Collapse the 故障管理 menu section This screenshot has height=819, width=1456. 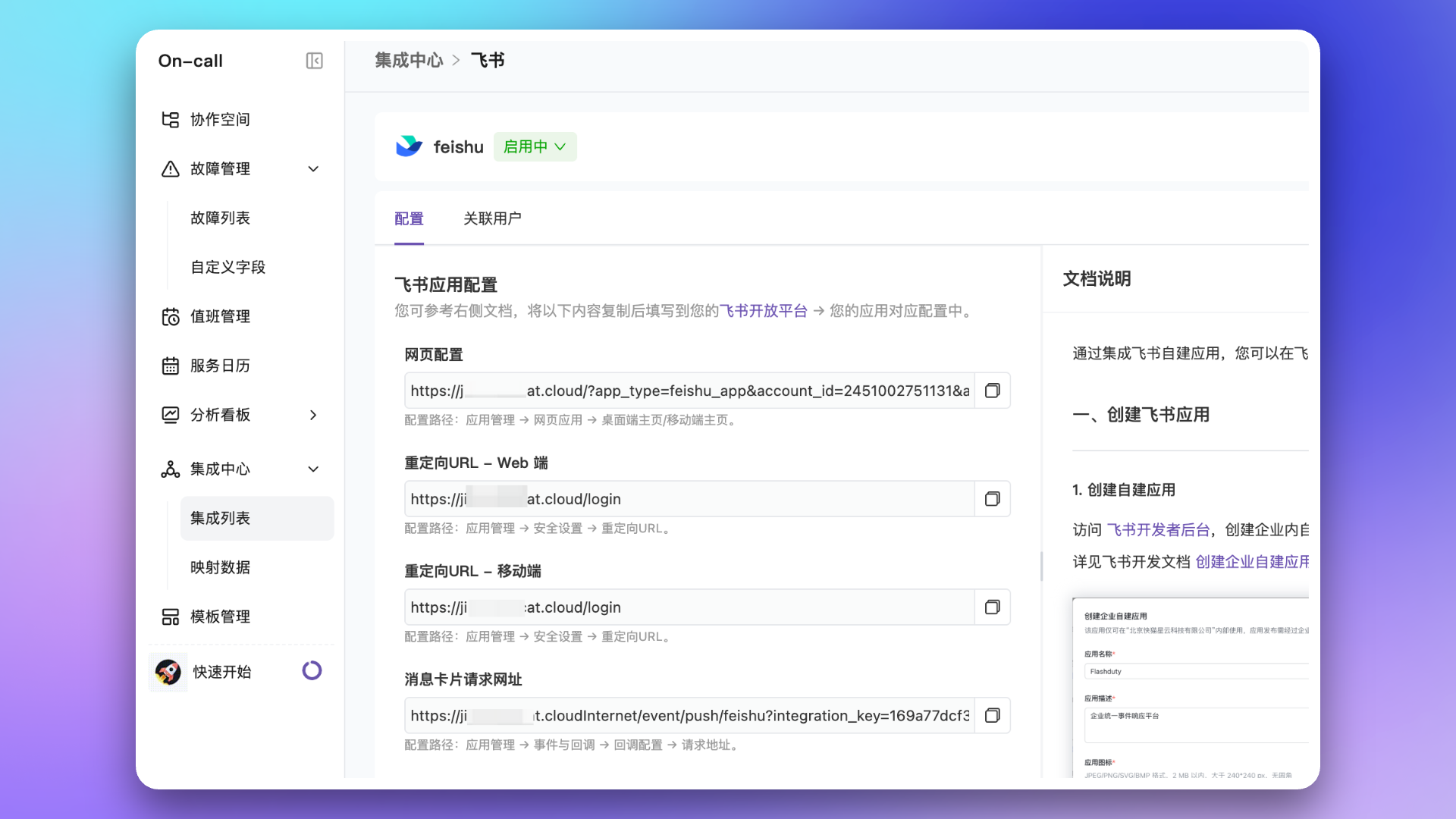click(x=313, y=168)
